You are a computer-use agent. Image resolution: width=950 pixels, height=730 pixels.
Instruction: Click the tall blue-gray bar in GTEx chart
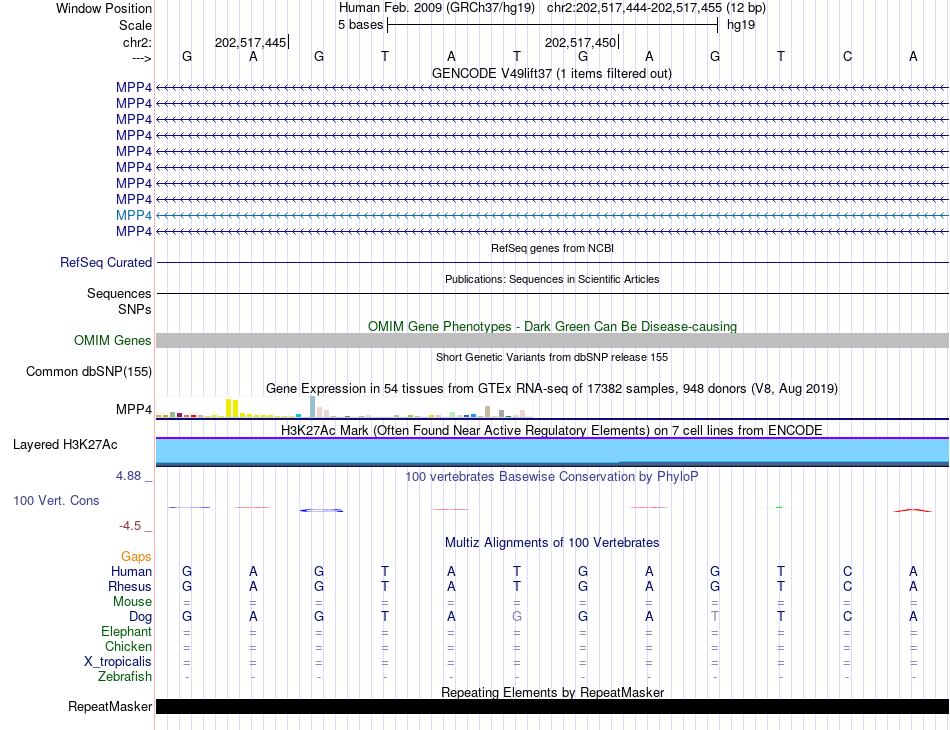[x=313, y=406]
